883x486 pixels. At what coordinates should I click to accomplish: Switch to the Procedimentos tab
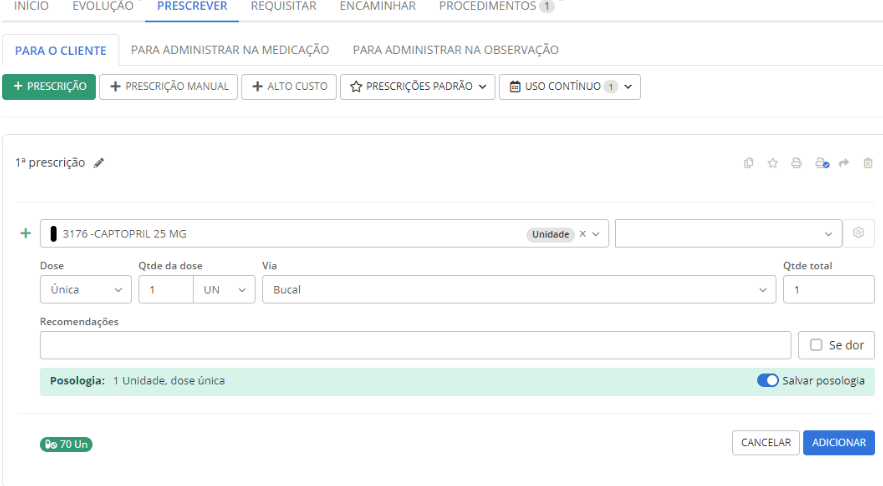click(x=496, y=7)
